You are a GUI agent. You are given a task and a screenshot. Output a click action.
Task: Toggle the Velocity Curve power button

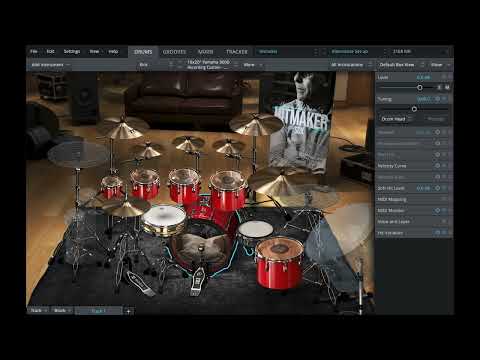tap(438, 166)
